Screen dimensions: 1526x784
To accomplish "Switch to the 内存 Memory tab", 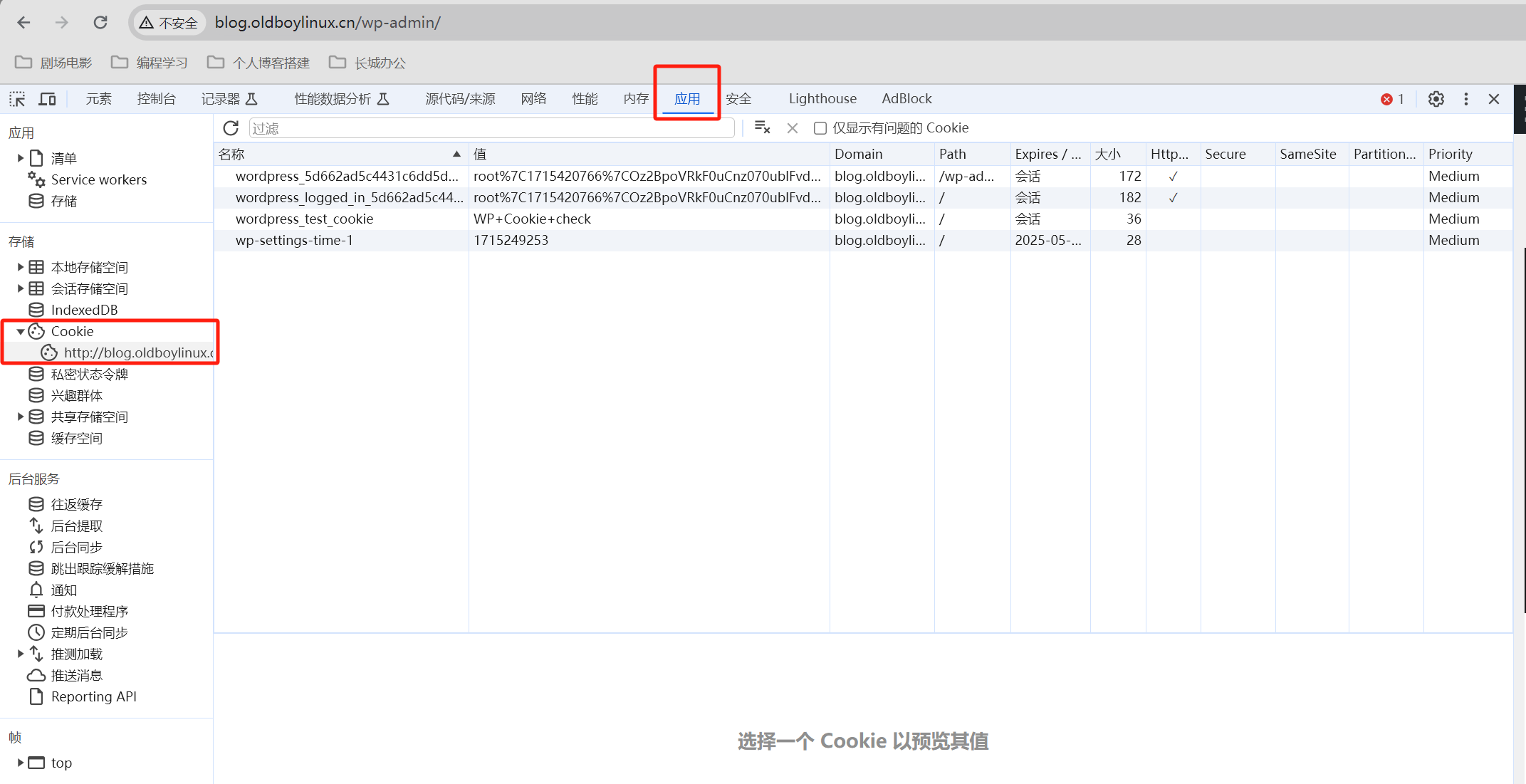I will (636, 99).
